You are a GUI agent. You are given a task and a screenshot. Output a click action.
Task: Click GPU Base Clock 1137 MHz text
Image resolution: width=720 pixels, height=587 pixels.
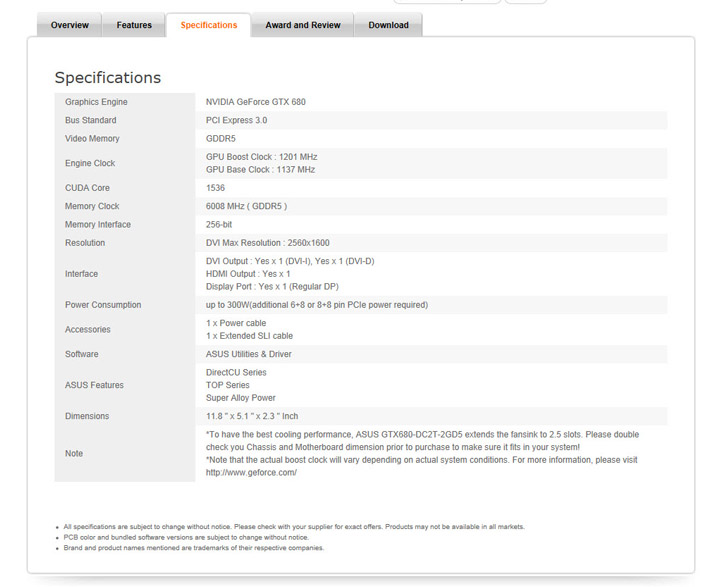(x=260, y=170)
